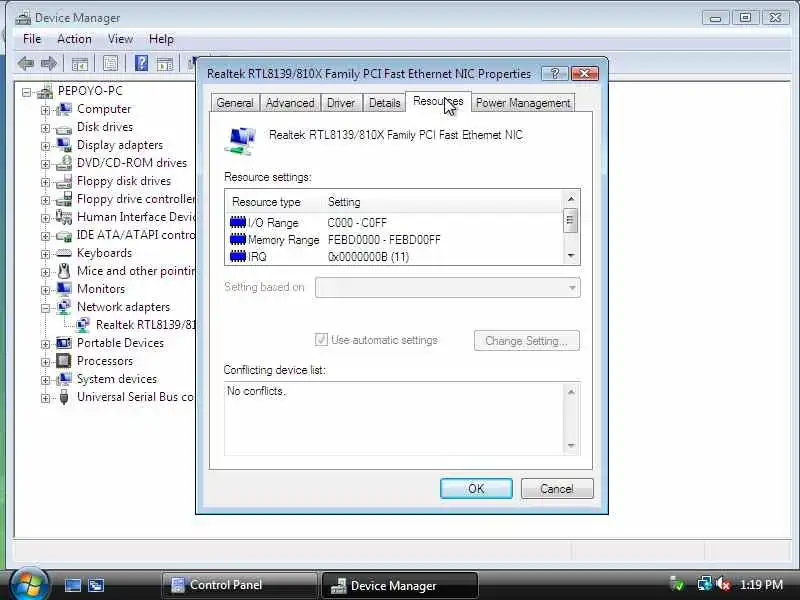
Task: Select the Portable Devices icon
Action: [x=64, y=343]
